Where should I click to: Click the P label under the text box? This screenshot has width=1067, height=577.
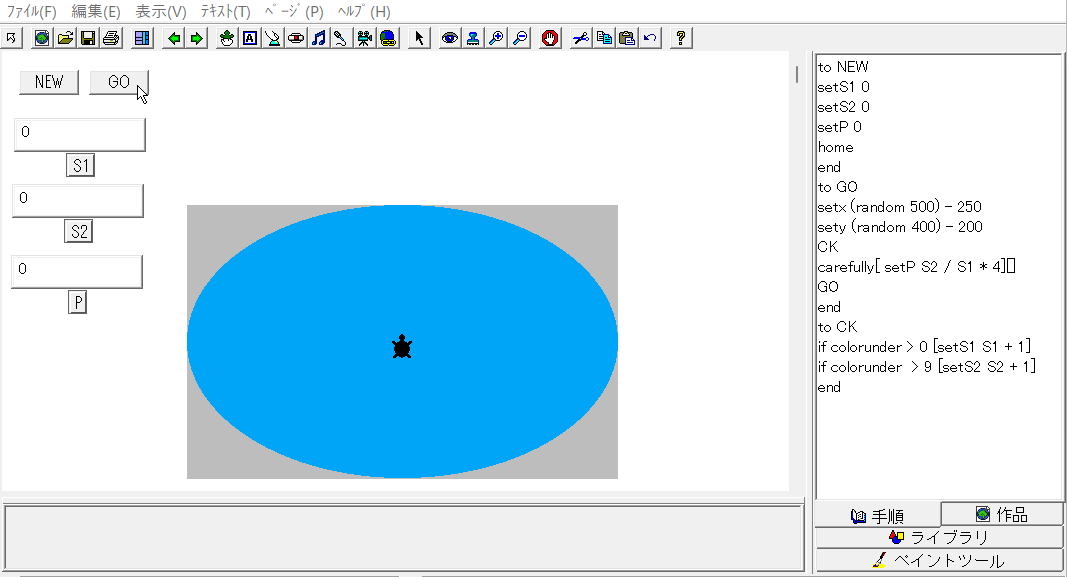[78, 302]
